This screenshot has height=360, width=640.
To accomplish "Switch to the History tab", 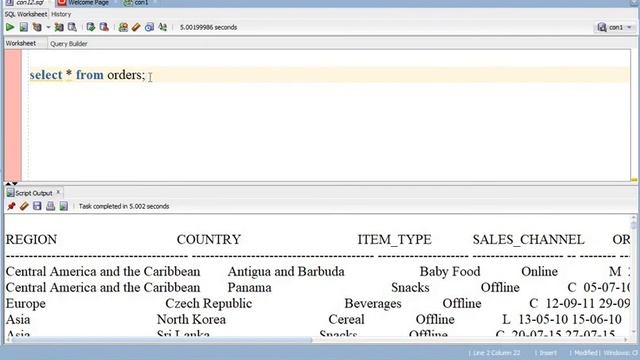I will [61, 14].
